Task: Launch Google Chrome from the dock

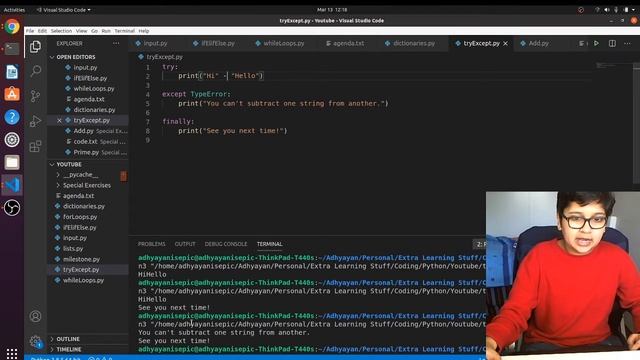Action: point(12,27)
